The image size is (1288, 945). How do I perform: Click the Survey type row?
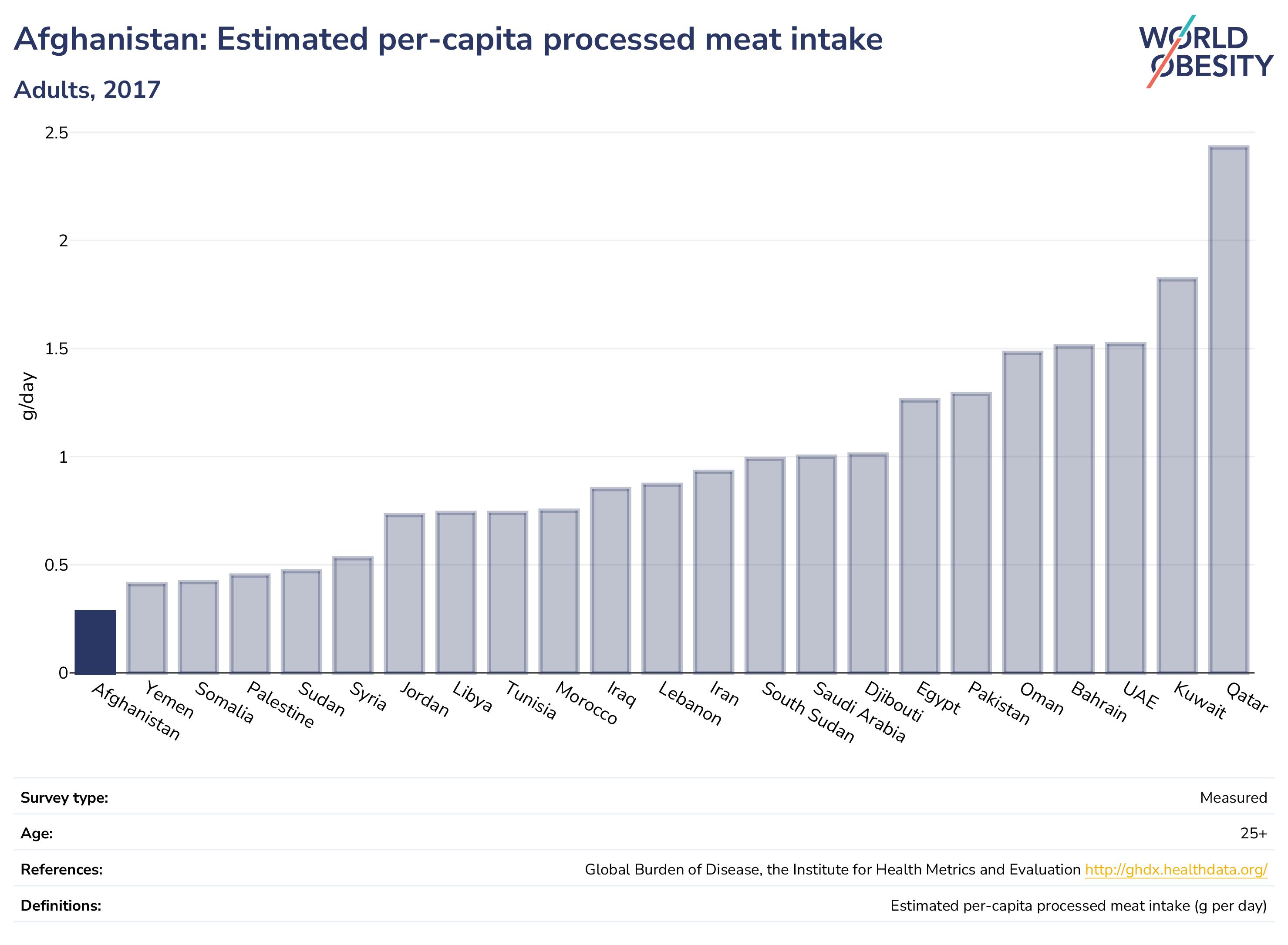(x=644, y=797)
